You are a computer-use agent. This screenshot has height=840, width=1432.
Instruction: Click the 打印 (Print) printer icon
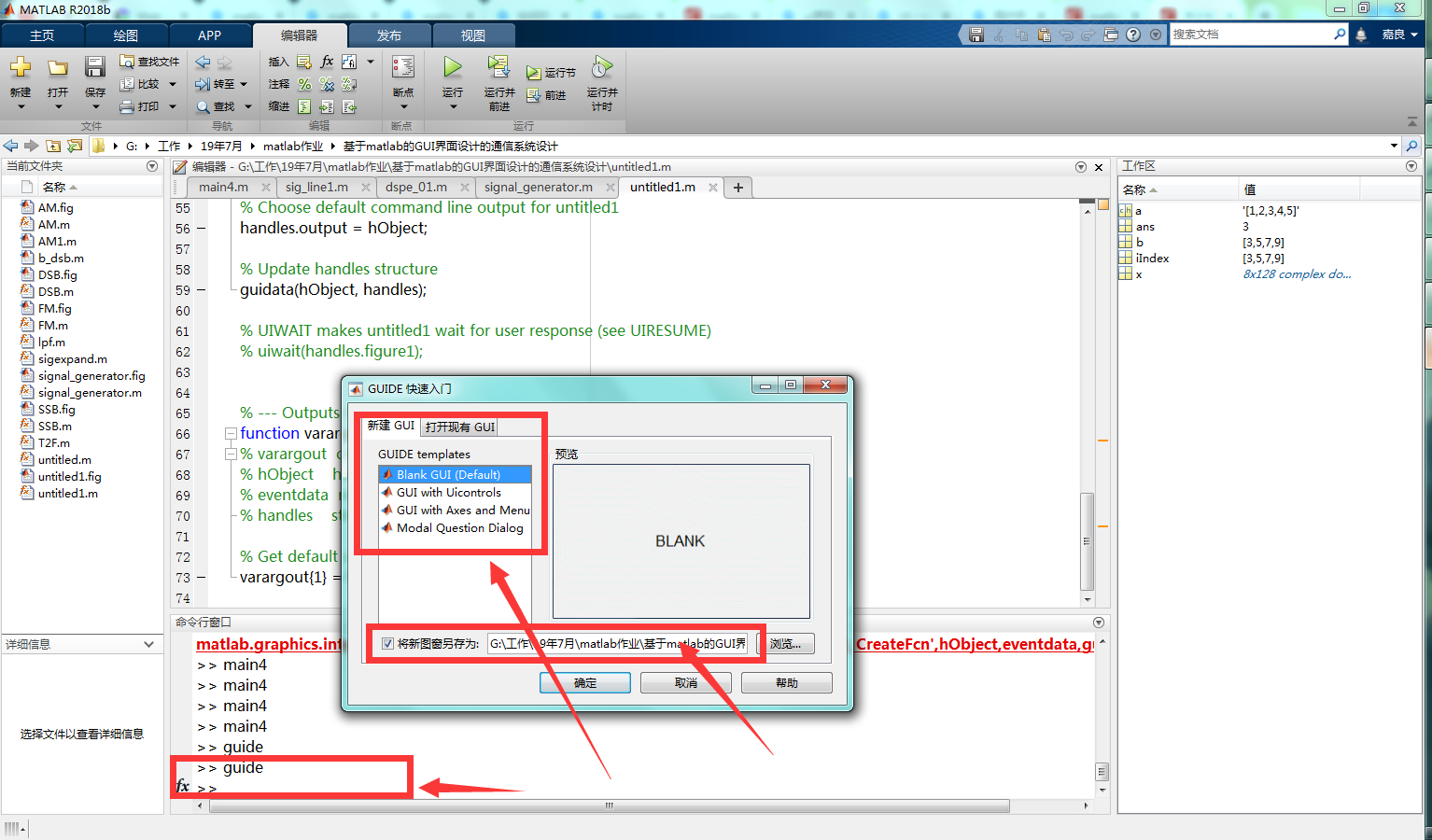pyautogui.click(x=128, y=106)
